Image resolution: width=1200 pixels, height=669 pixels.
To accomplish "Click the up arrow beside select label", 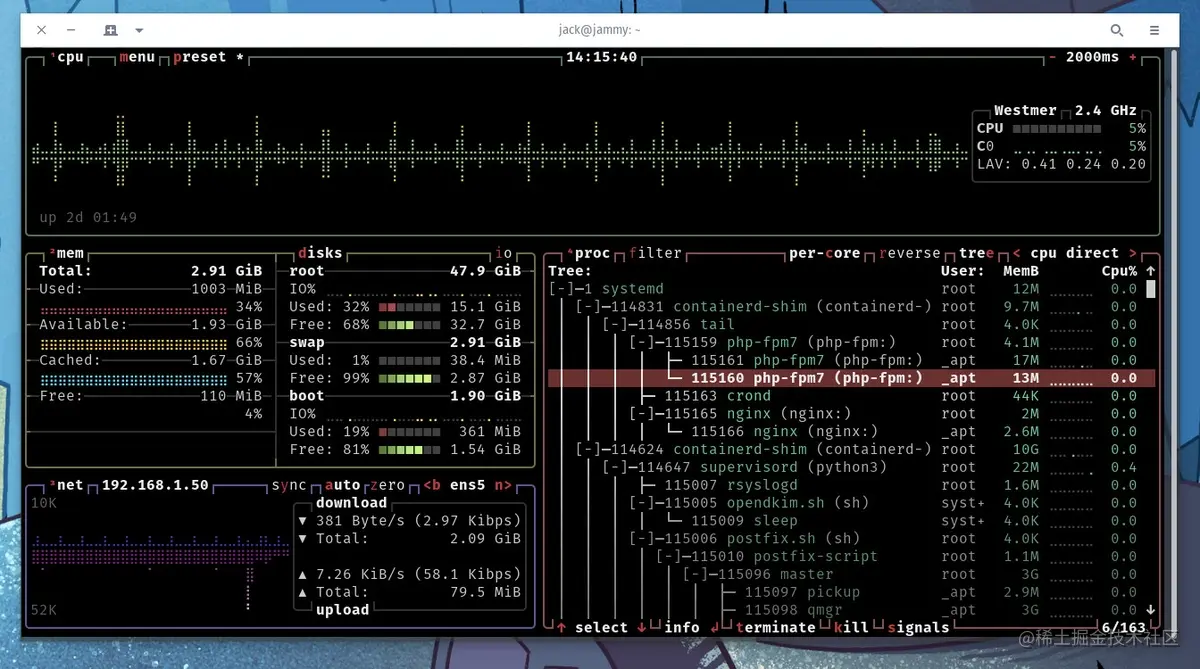I will coord(560,627).
